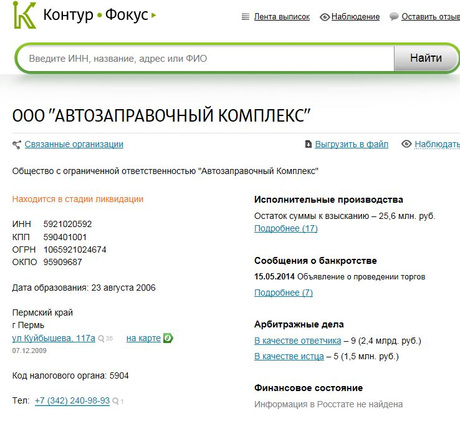The height and width of the screenshot is (421, 460).
Task: Click the green map marker icon beside на карте
Action: [x=168, y=338]
